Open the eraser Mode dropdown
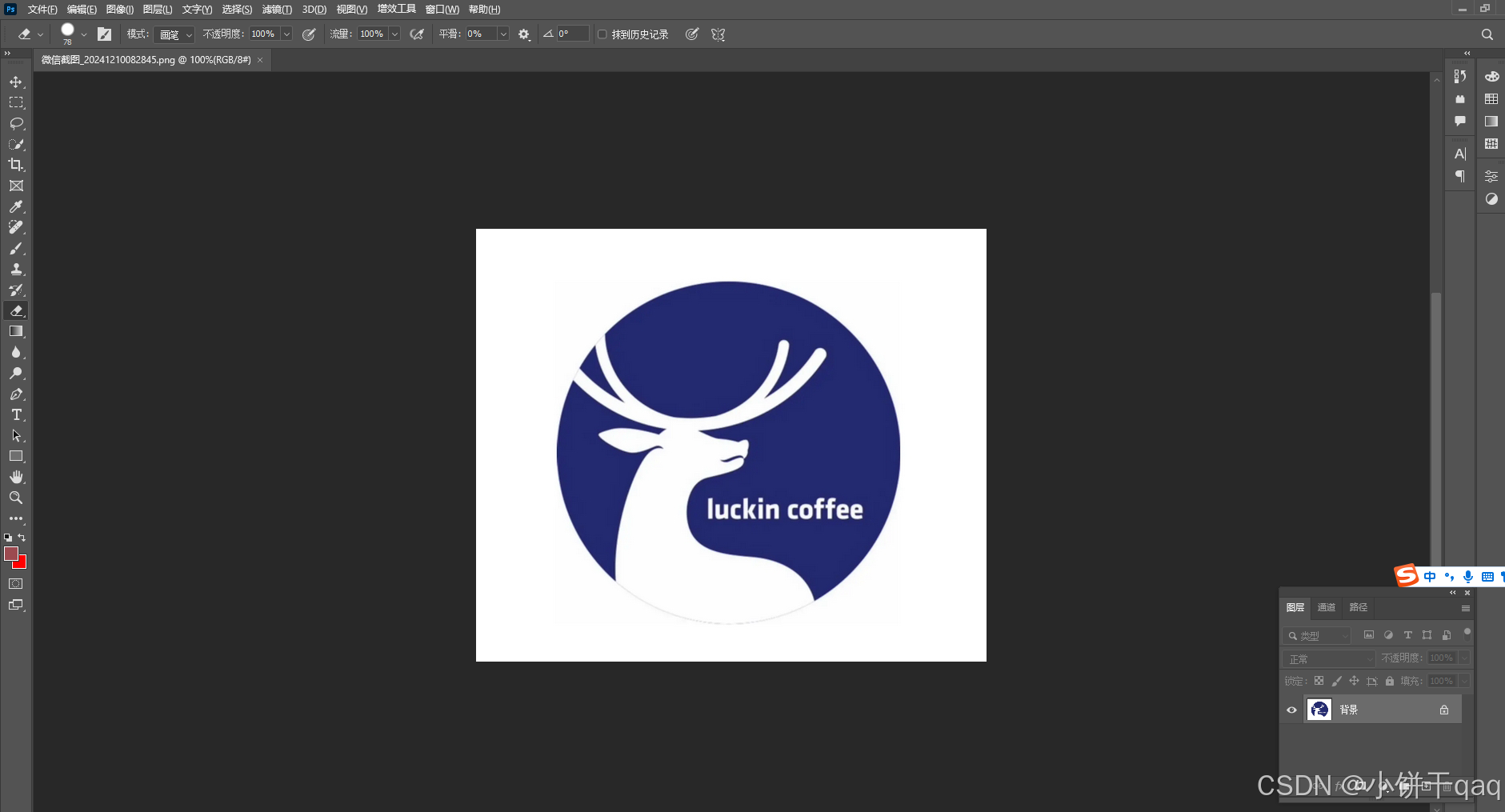The height and width of the screenshot is (812, 1505). pos(175,34)
